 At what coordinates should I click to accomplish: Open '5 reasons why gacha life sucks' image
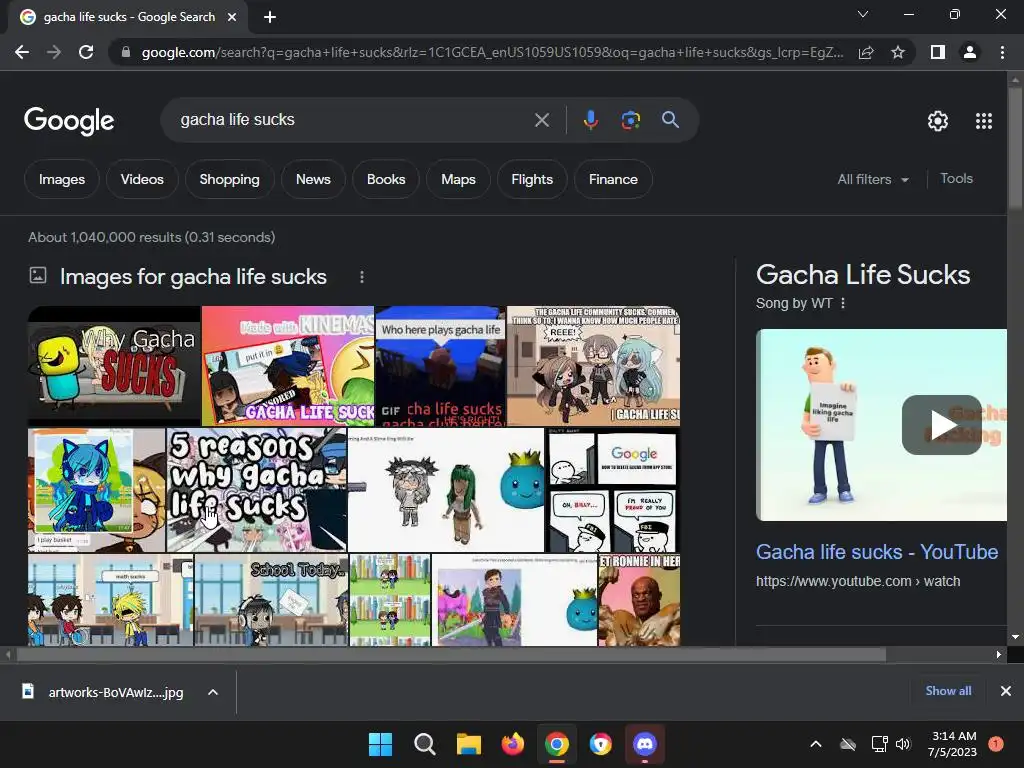click(x=257, y=490)
